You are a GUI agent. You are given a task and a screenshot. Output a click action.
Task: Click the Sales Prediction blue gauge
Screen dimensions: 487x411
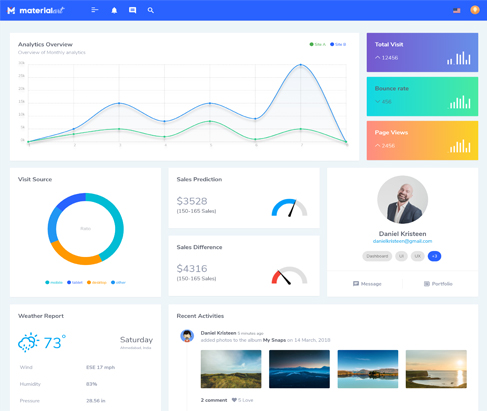pyautogui.click(x=289, y=208)
